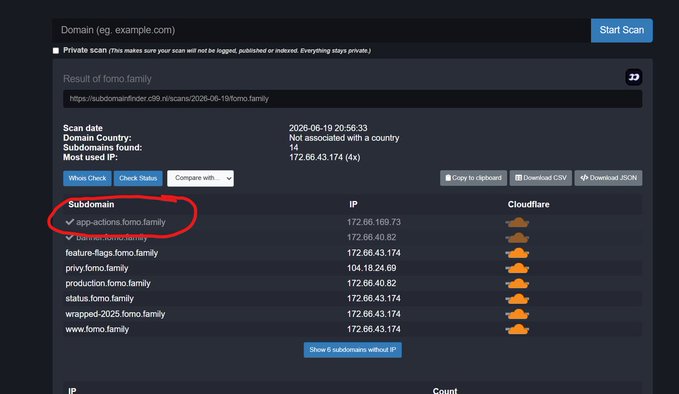The image size is (679, 394).
Task: Show 6 subdomains without IP
Action: [x=352, y=350]
